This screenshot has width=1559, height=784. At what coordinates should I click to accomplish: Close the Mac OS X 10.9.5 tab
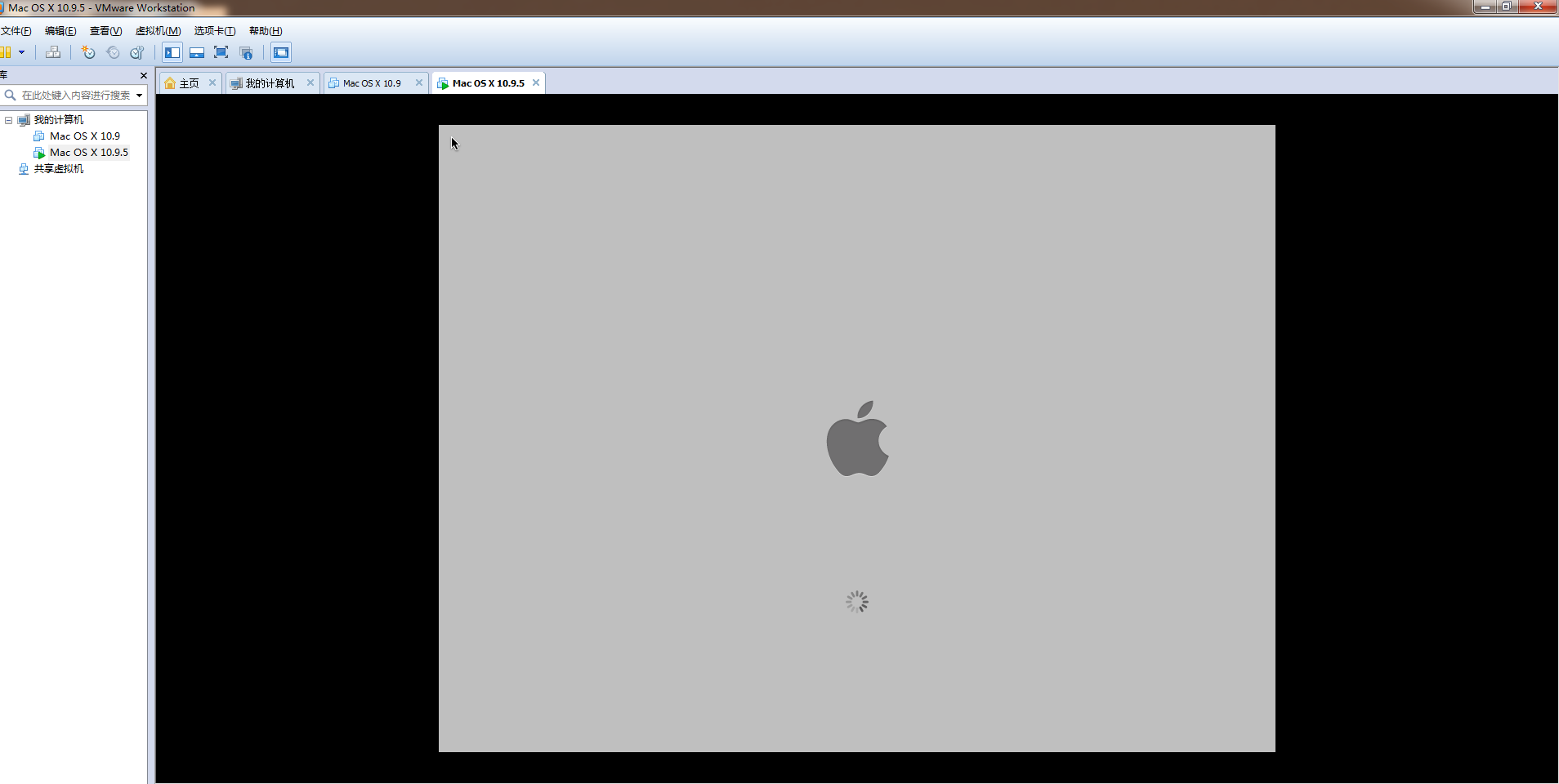(x=536, y=82)
